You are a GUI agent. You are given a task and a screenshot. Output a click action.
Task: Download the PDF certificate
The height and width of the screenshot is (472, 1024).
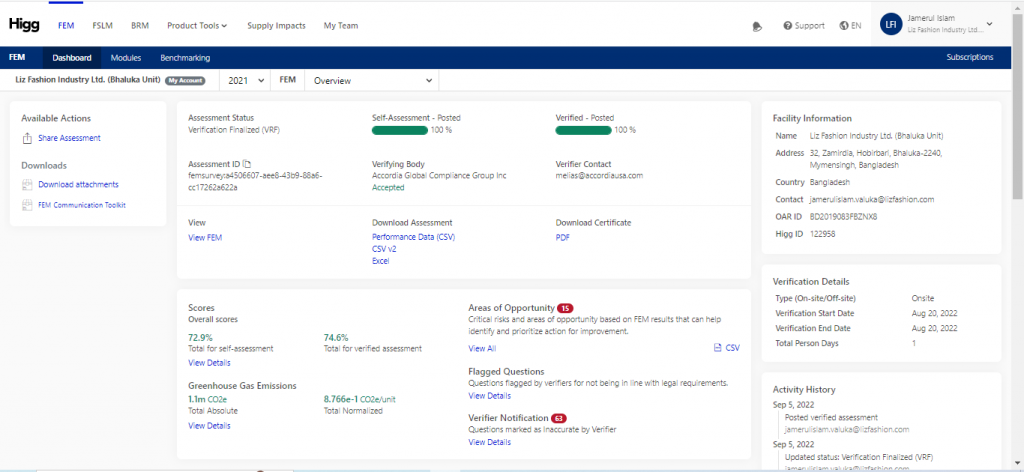(562, 238)
